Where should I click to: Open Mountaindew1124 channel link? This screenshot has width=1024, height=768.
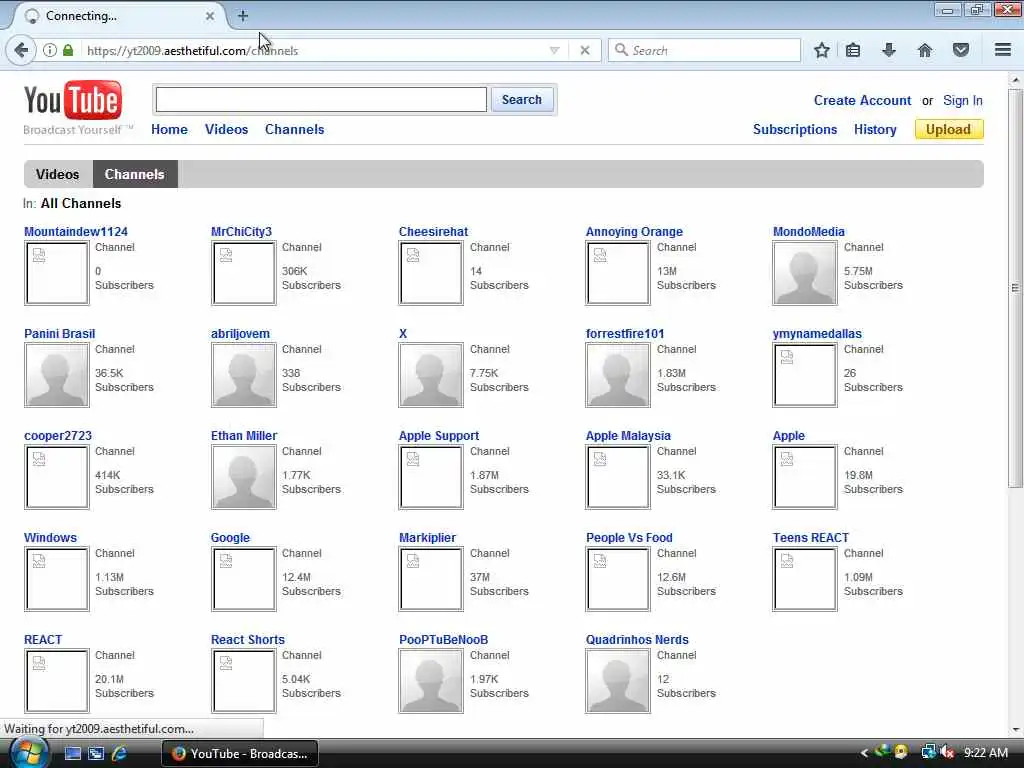(x=76, y=231)
